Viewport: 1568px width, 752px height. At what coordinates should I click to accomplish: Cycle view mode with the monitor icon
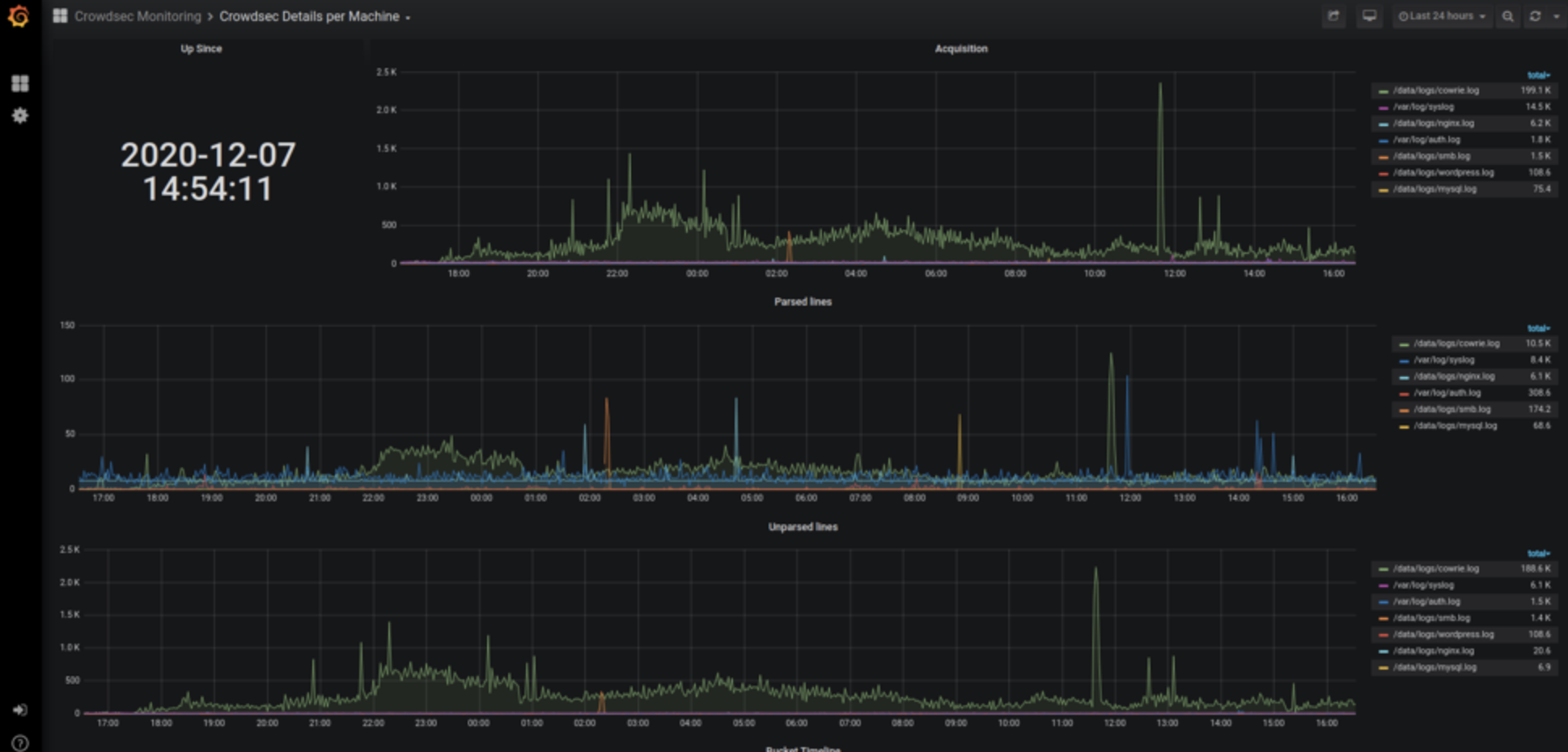(x=1369, y=16)
